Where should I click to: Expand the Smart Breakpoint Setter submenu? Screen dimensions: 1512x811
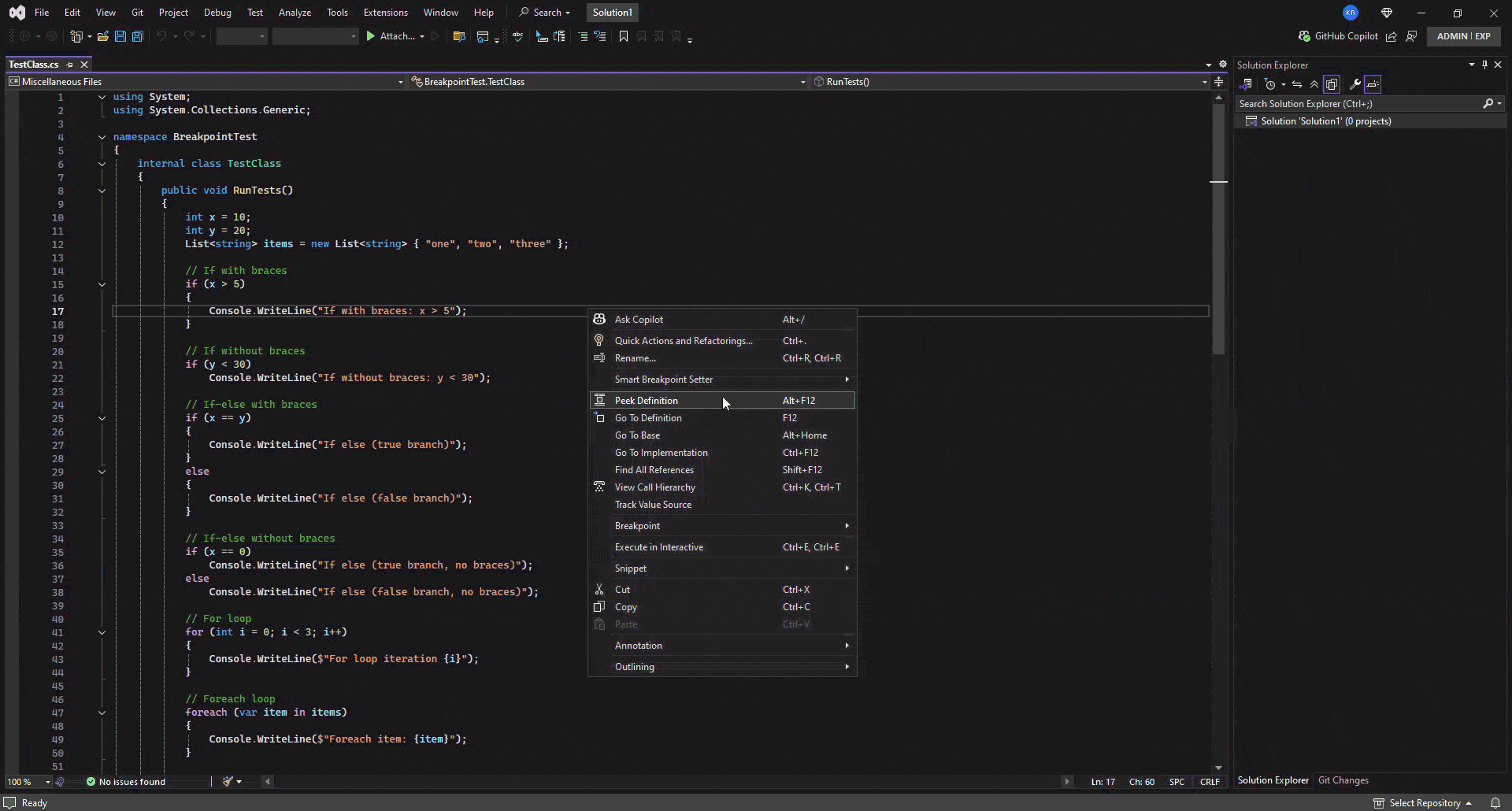722,380
